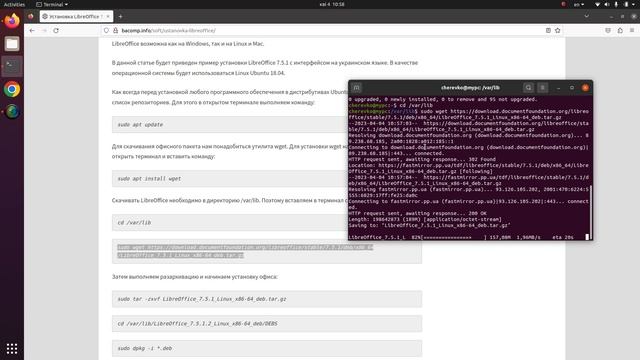Go back in Firefox history

(32, 31)
